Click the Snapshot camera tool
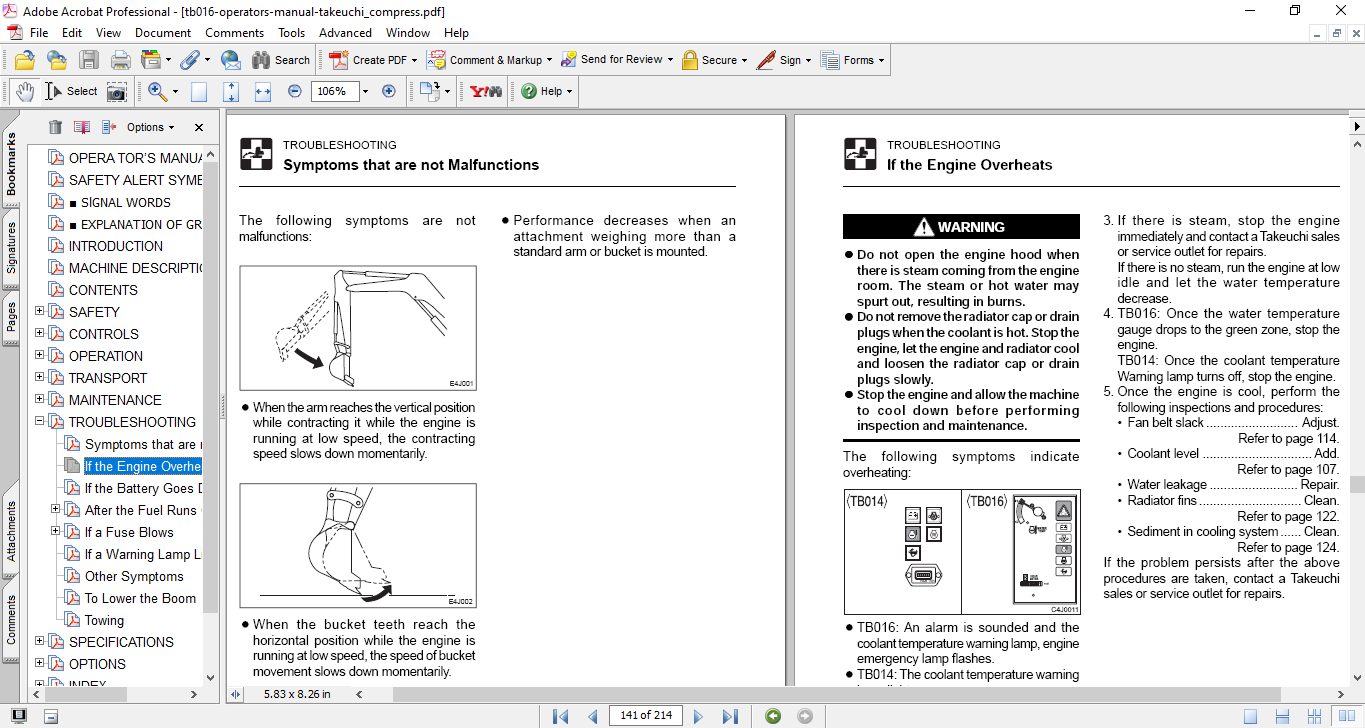This screenshot has width=1365, height=728. (x=117, y=91)
